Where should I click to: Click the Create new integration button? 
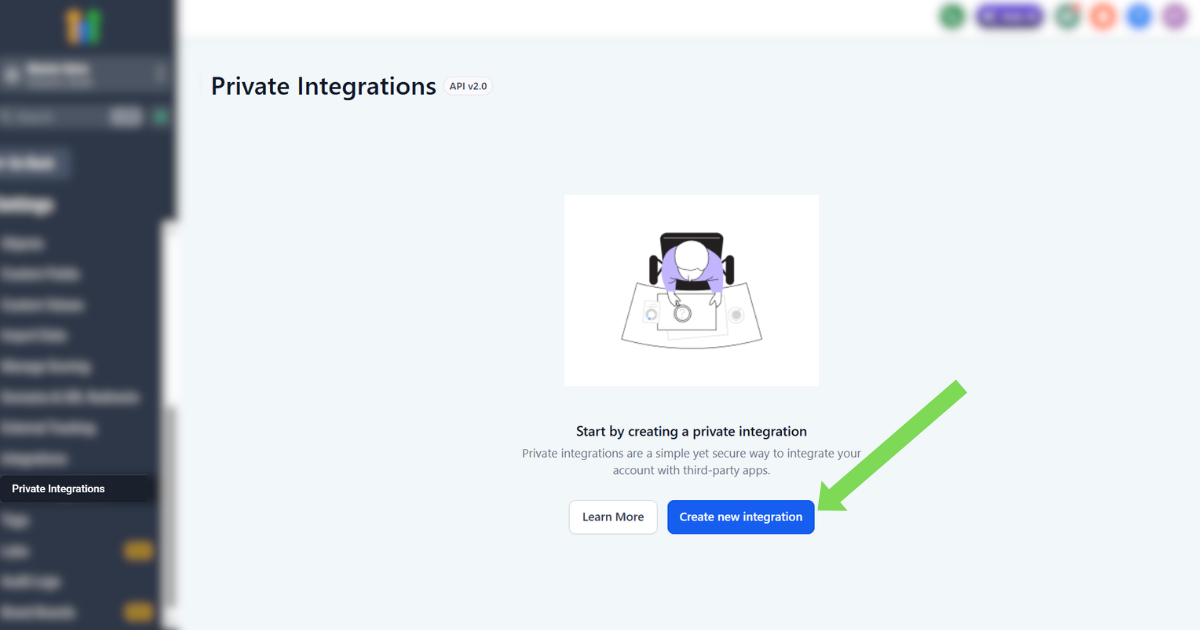(741, 517)
